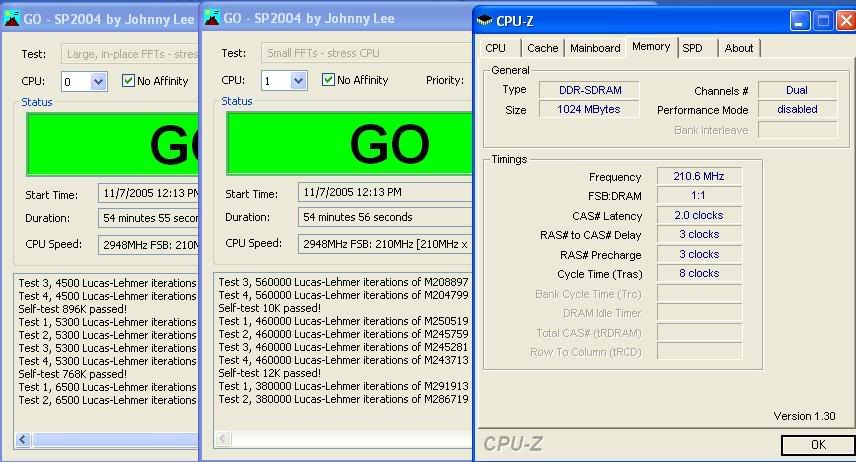Open the CPU dropdown showing 1
The height and width of the screenshot is (462, 856).
click(298, 81)
